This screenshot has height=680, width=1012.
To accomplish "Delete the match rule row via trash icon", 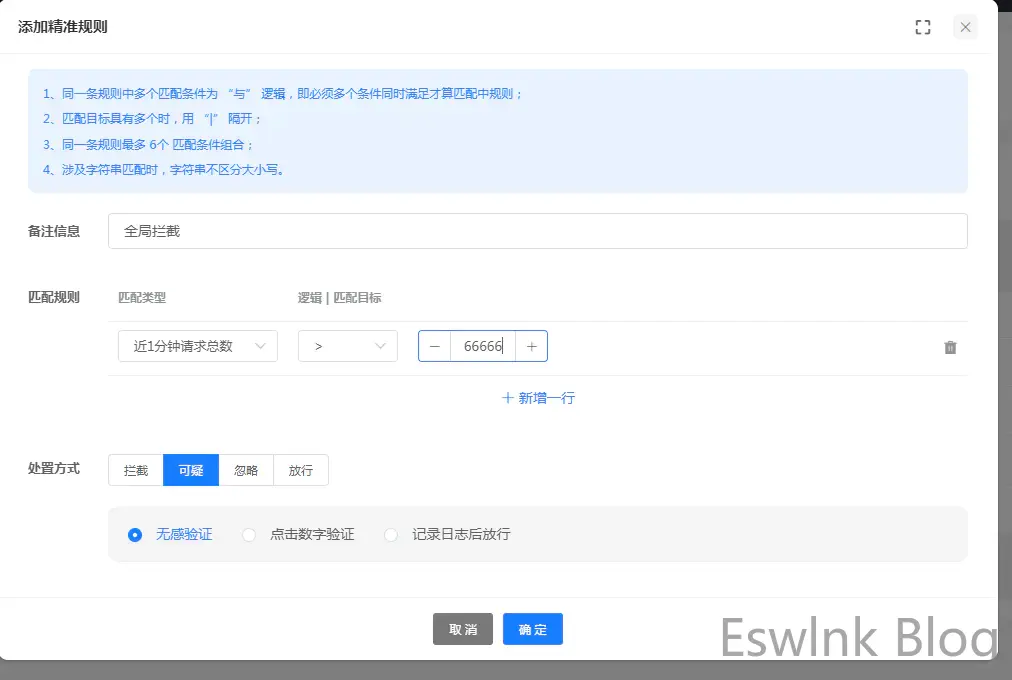I will [950, 347].
